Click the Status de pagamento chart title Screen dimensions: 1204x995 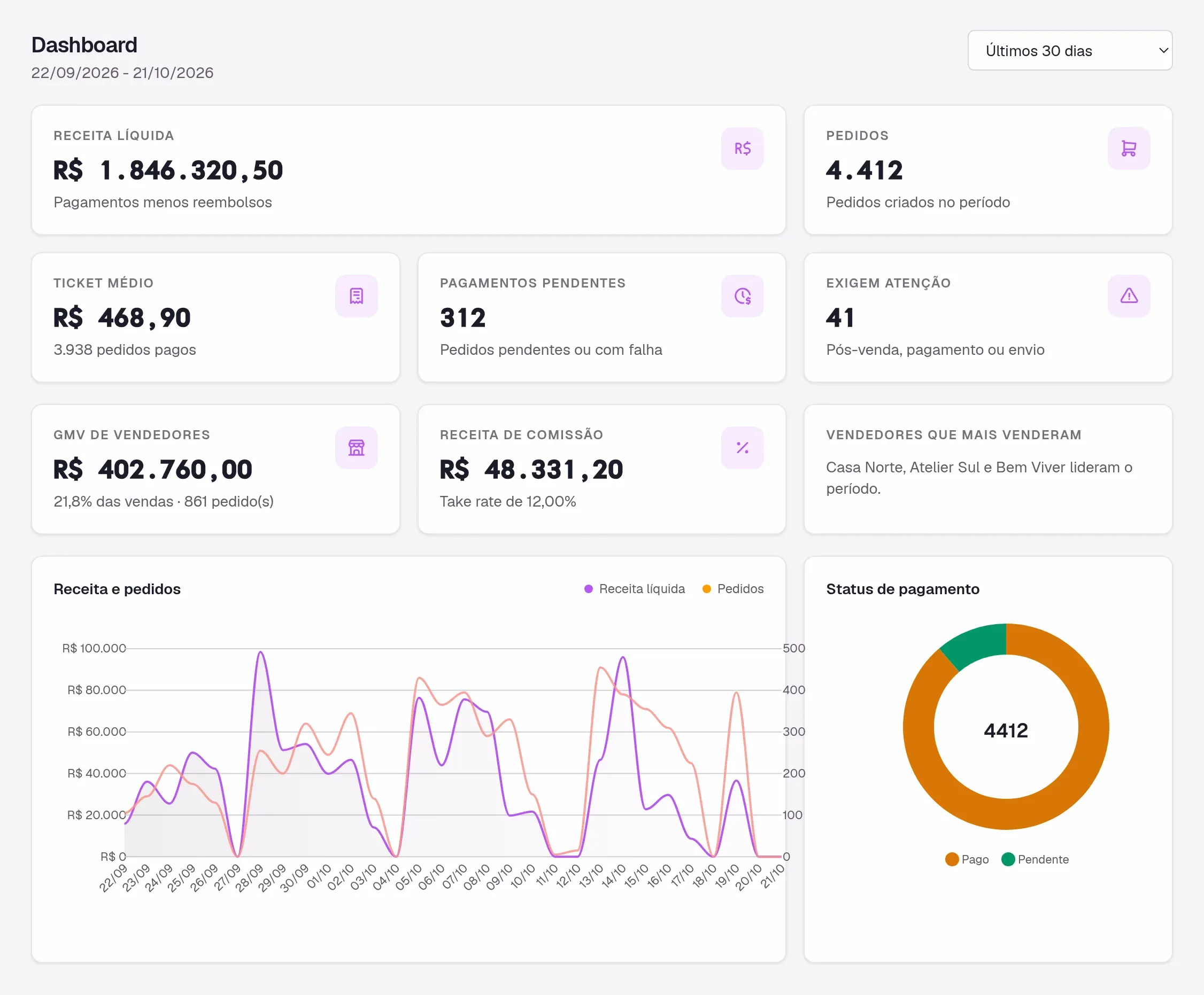pyautogui.click(x=902, y=589)
